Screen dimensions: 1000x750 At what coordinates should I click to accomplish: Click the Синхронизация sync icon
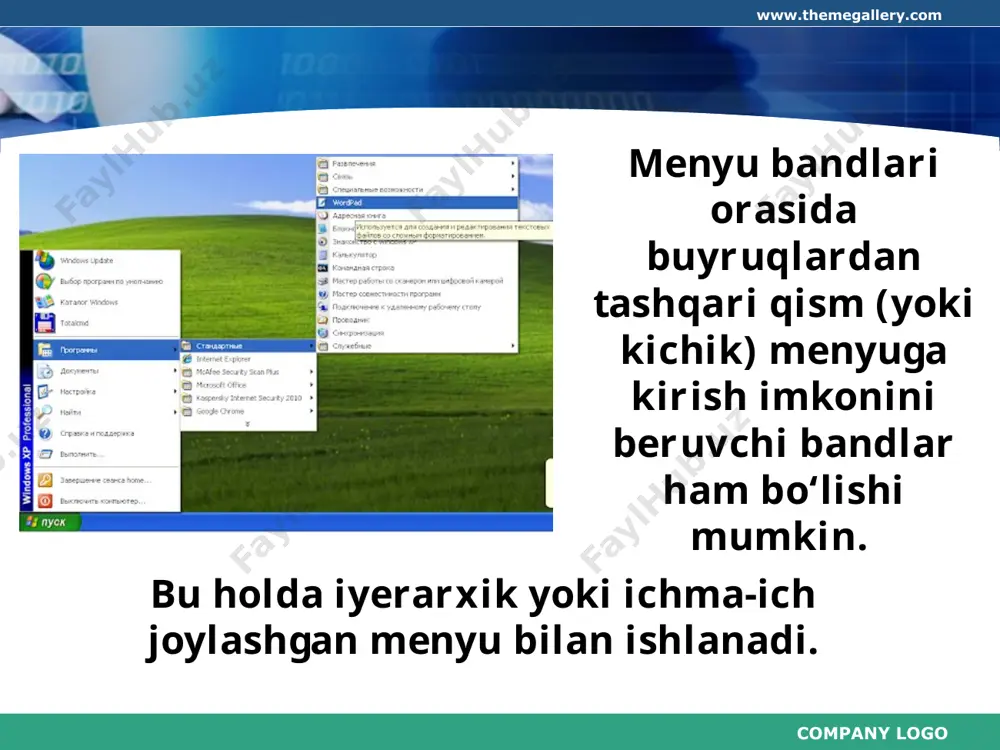(323, 333)
